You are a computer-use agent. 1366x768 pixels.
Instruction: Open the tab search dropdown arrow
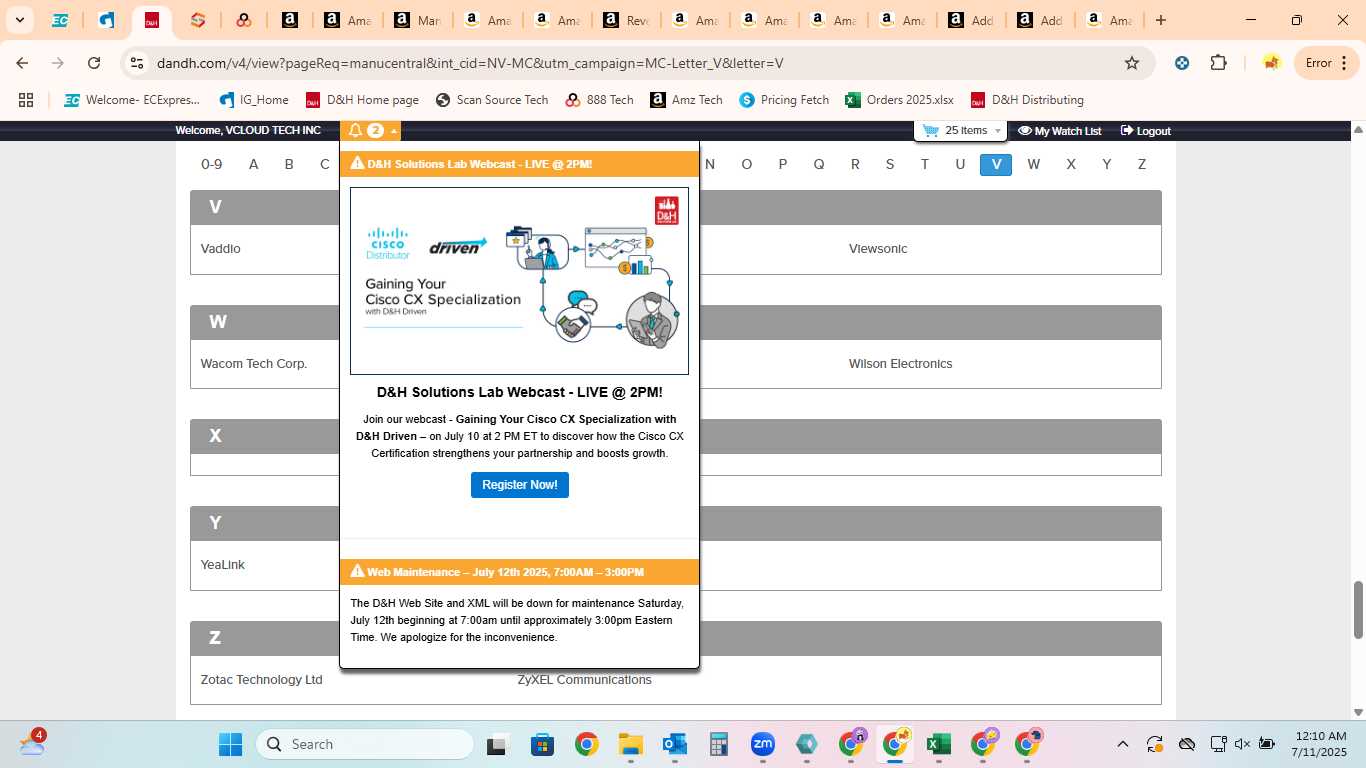click(20, 20)
